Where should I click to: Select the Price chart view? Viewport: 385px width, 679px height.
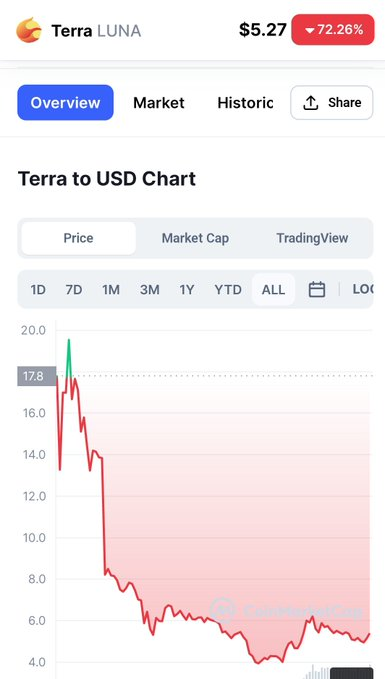(x=78, y=238)
